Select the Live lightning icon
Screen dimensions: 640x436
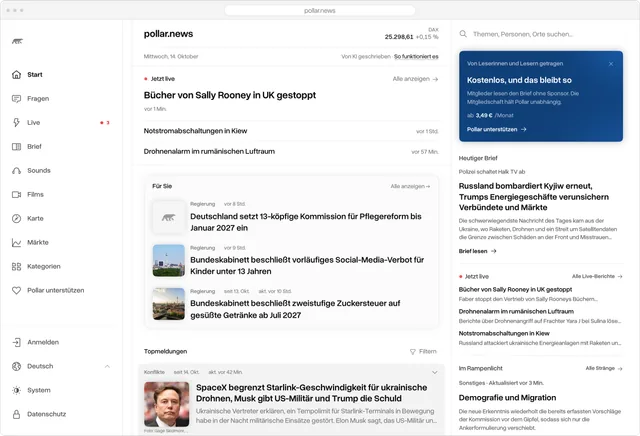16,122
